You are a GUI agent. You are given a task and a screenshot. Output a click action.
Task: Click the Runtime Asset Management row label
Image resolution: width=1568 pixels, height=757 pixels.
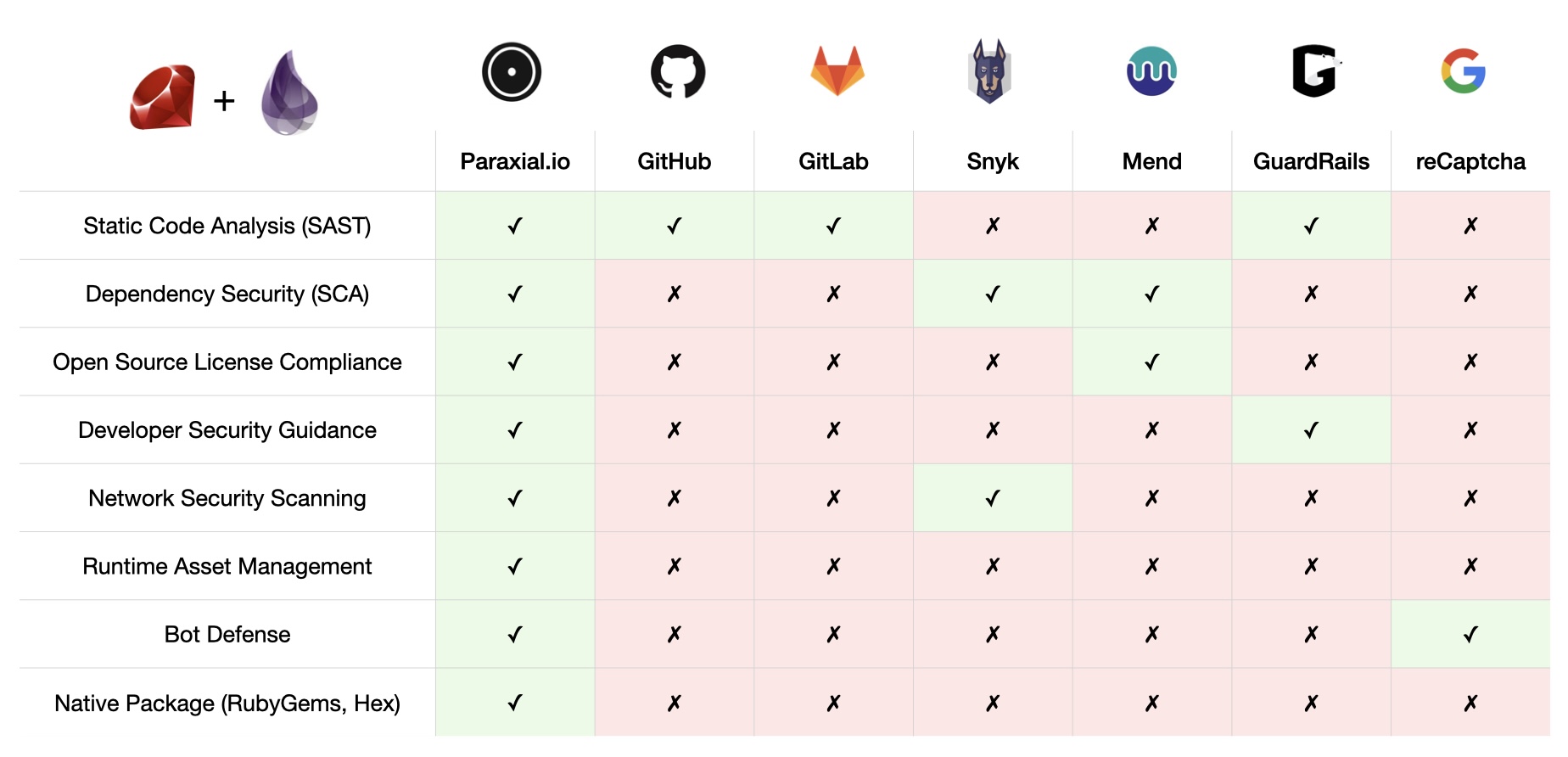coord(227,566)
